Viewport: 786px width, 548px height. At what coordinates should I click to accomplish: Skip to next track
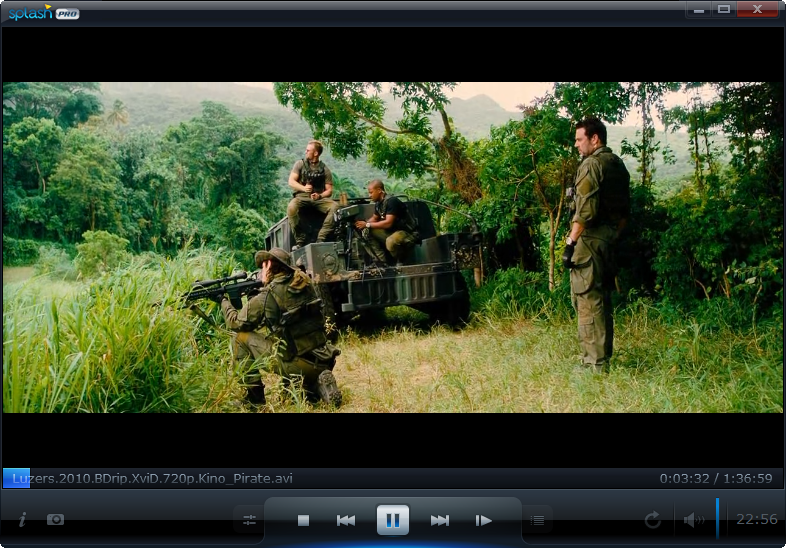[440, 520]
